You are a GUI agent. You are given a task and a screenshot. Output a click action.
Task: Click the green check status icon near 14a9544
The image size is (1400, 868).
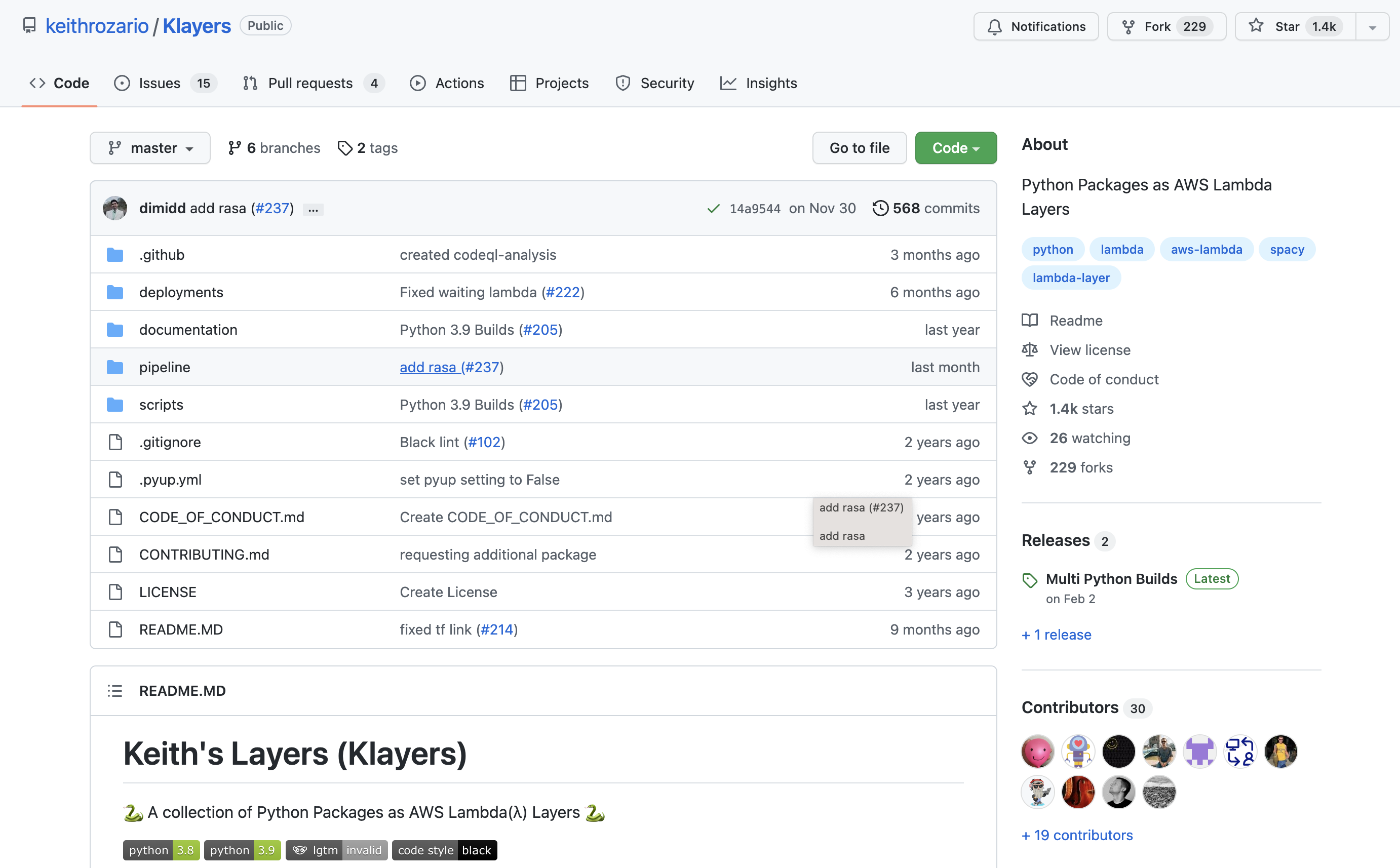point(713,208)
